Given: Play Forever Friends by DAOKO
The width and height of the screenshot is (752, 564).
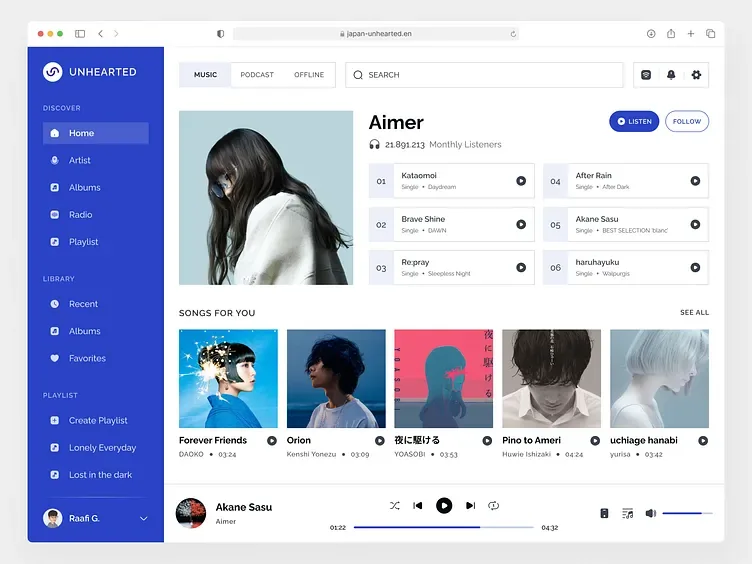Looking at the screenshot, I should (x=272, y=440).
